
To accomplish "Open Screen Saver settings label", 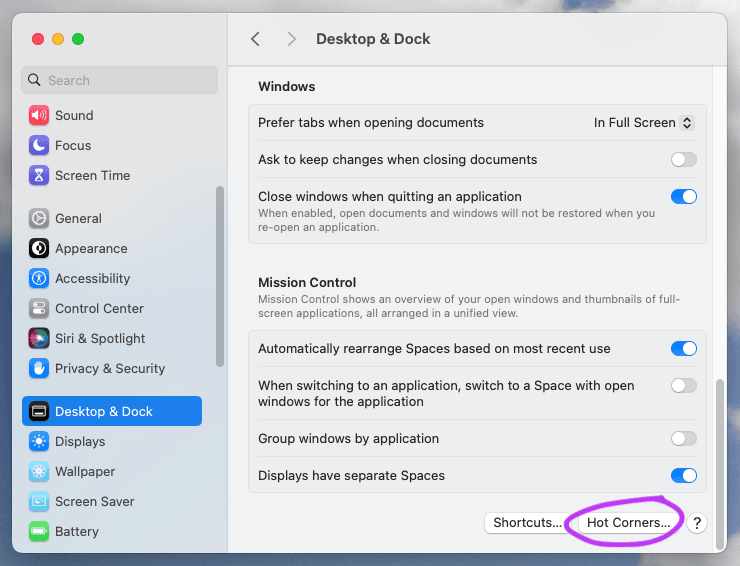I will click(95, 501).
